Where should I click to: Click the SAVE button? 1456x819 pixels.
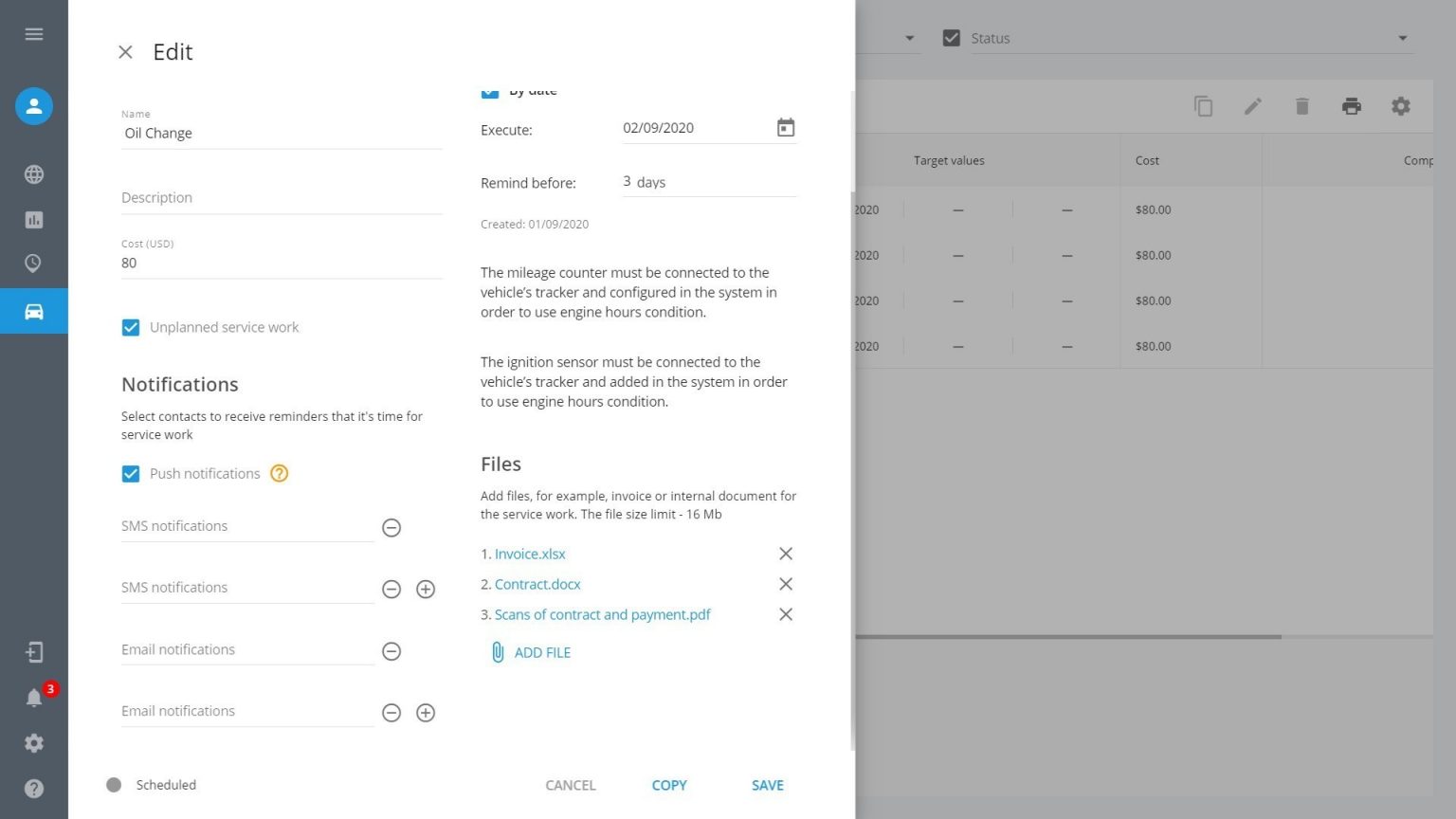click(768, 785)
